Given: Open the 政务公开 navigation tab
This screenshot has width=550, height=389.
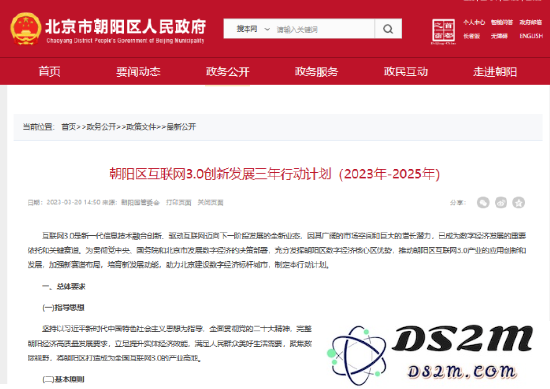Looking at the screenshot, I should tap(227, 72).
